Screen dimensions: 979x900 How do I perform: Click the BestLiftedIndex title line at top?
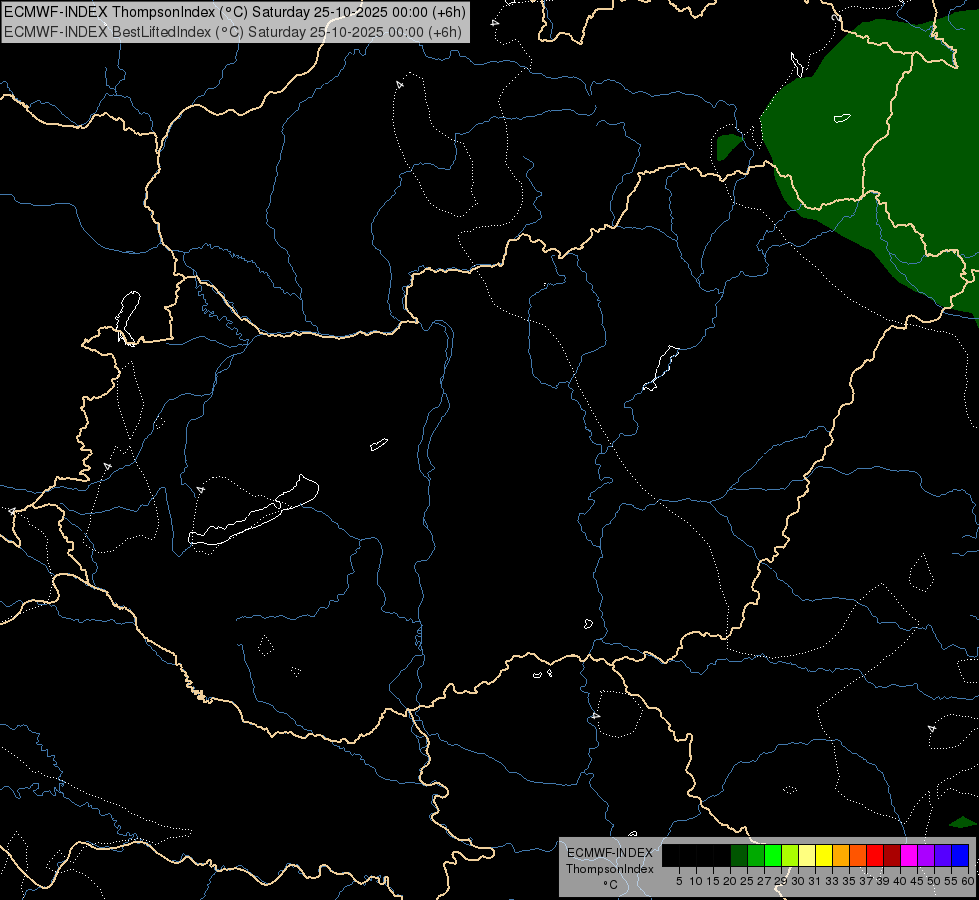[x=232, y=32]
